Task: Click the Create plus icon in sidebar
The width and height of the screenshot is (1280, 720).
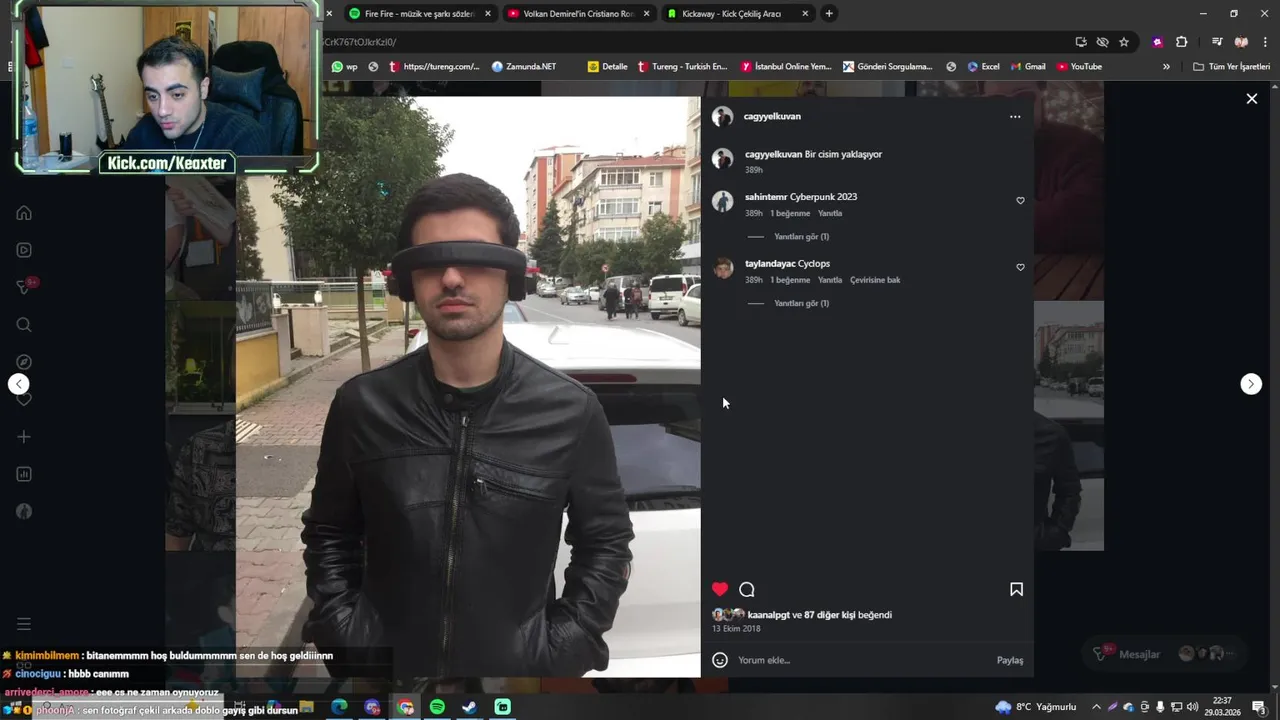Action: [x=24, y=437]
